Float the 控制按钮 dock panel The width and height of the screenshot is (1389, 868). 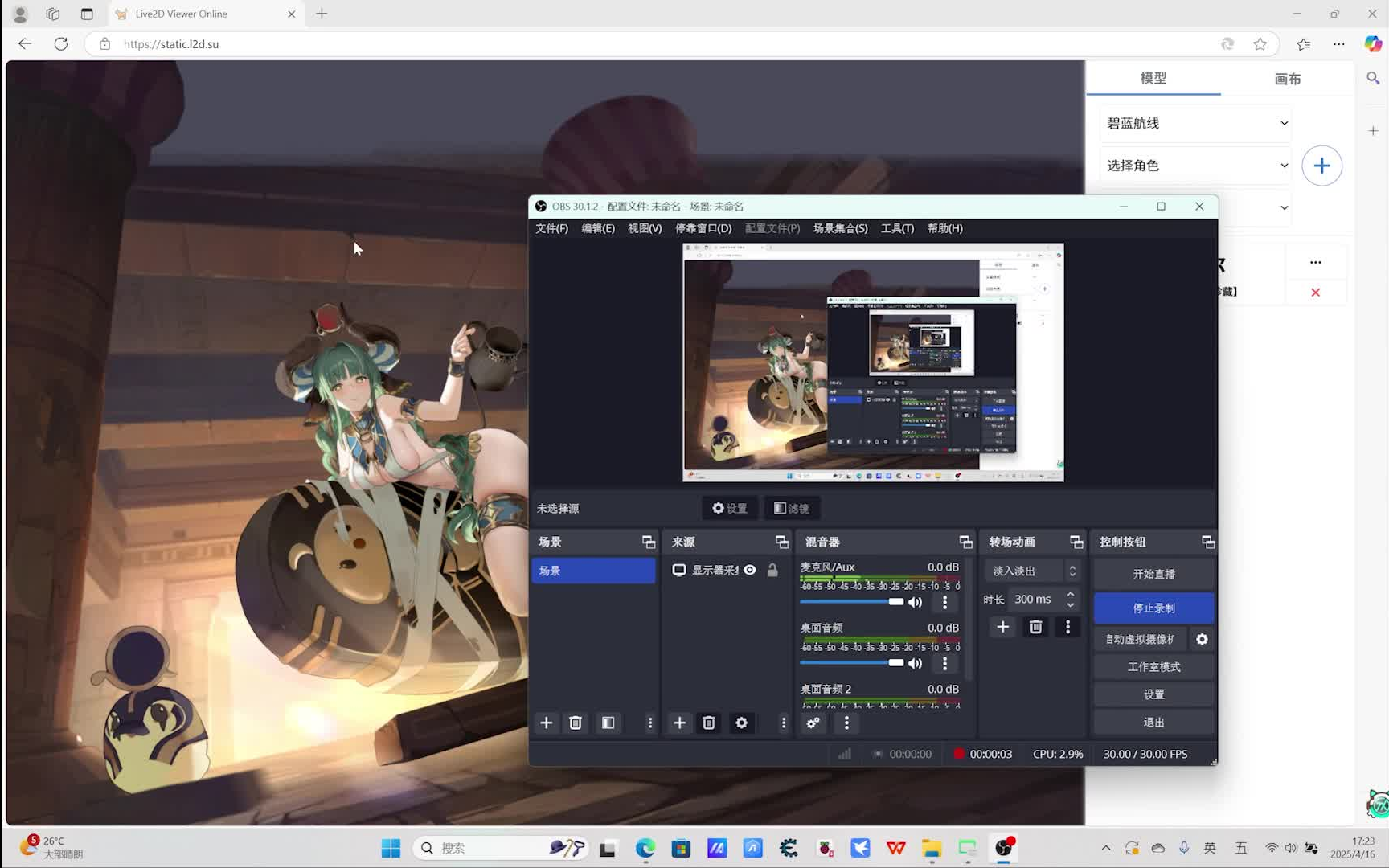[x=1208, y=542]
